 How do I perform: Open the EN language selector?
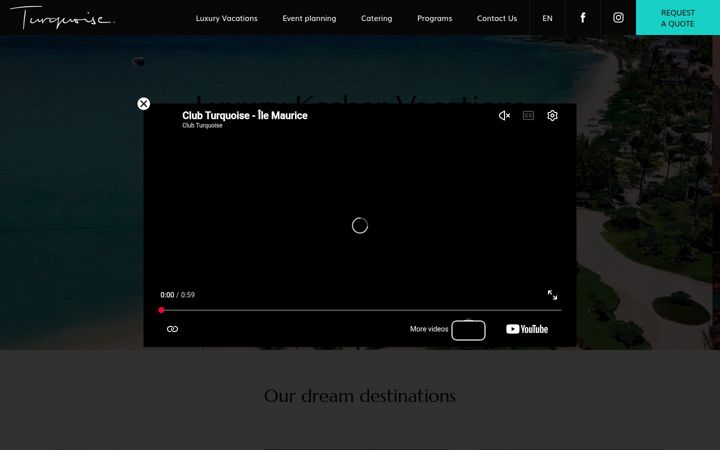pyautogui.click(x=547, y=18)
